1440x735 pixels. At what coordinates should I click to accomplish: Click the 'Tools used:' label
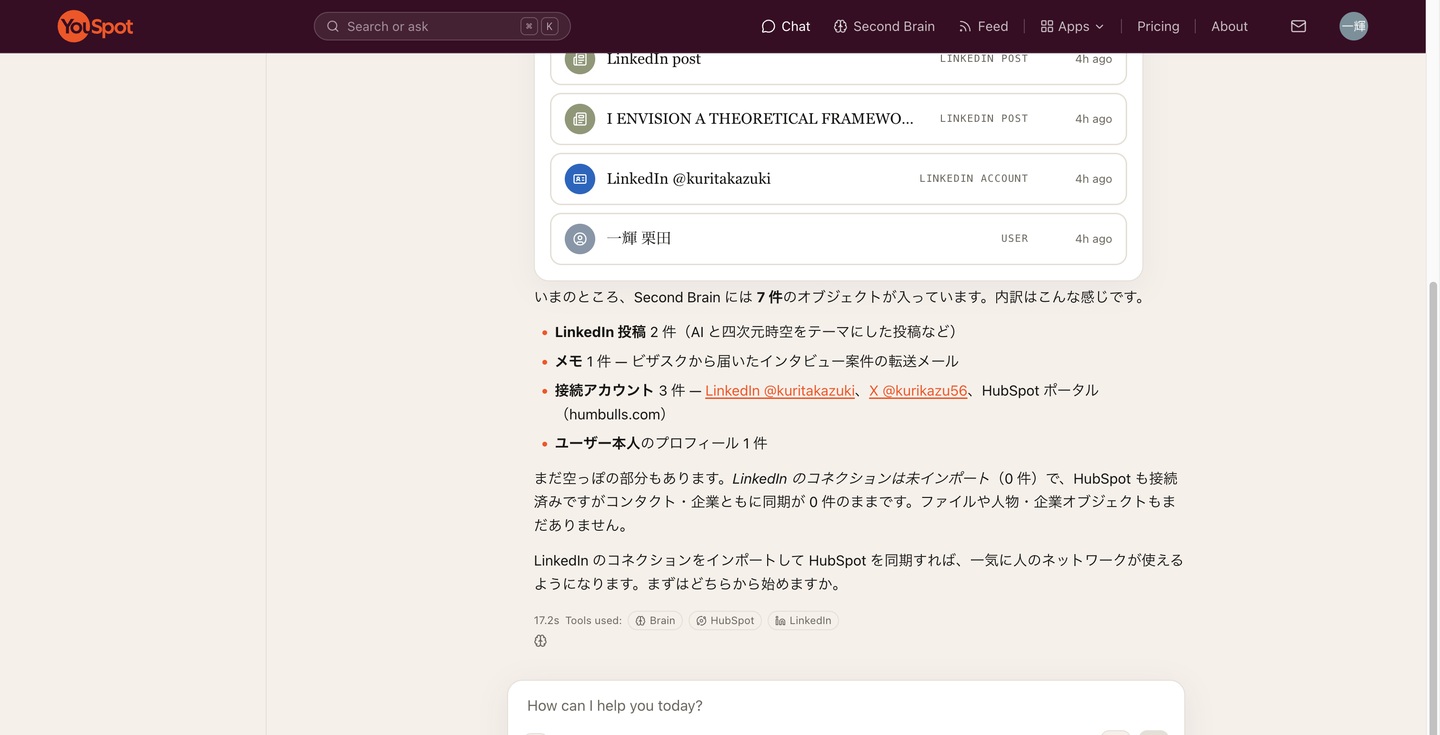pos(593,621)
